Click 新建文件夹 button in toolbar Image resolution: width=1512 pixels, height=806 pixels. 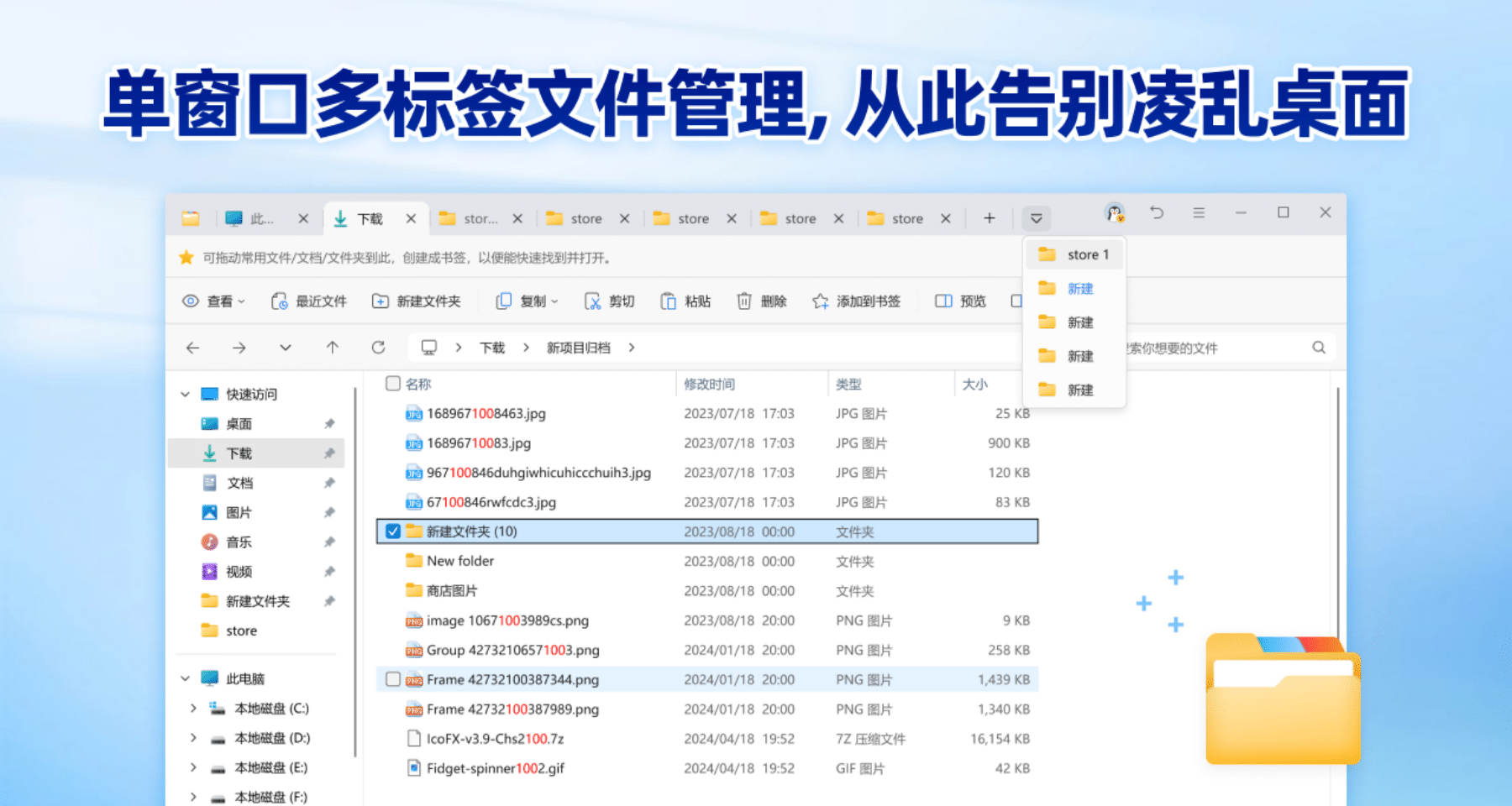[417, 301]
